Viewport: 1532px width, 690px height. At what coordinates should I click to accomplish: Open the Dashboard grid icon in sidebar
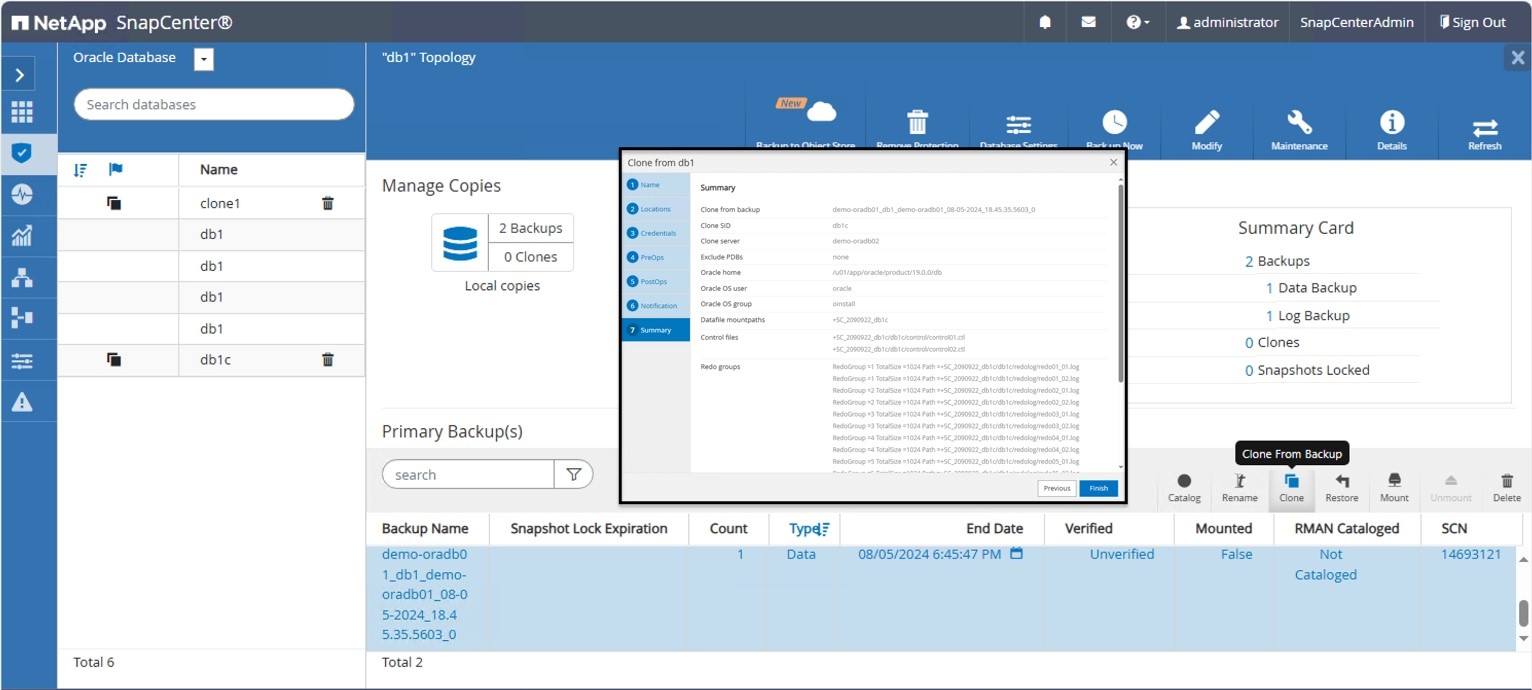[x=22, y=112]
